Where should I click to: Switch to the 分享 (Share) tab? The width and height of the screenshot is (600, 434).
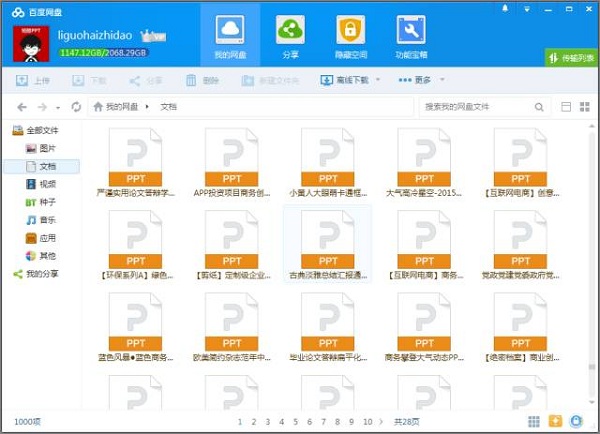[x=291, y=35]
